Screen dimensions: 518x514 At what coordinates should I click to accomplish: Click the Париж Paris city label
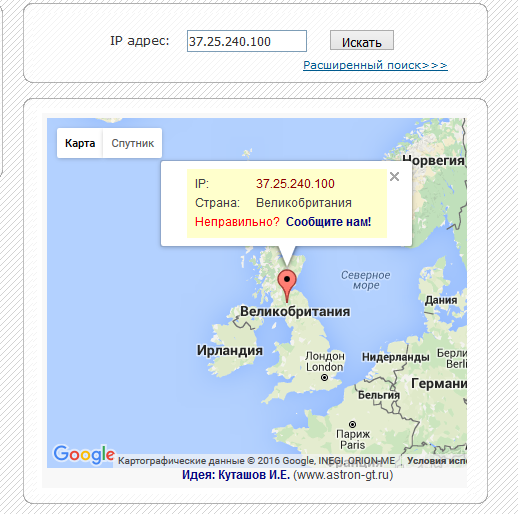pos(353,439)
